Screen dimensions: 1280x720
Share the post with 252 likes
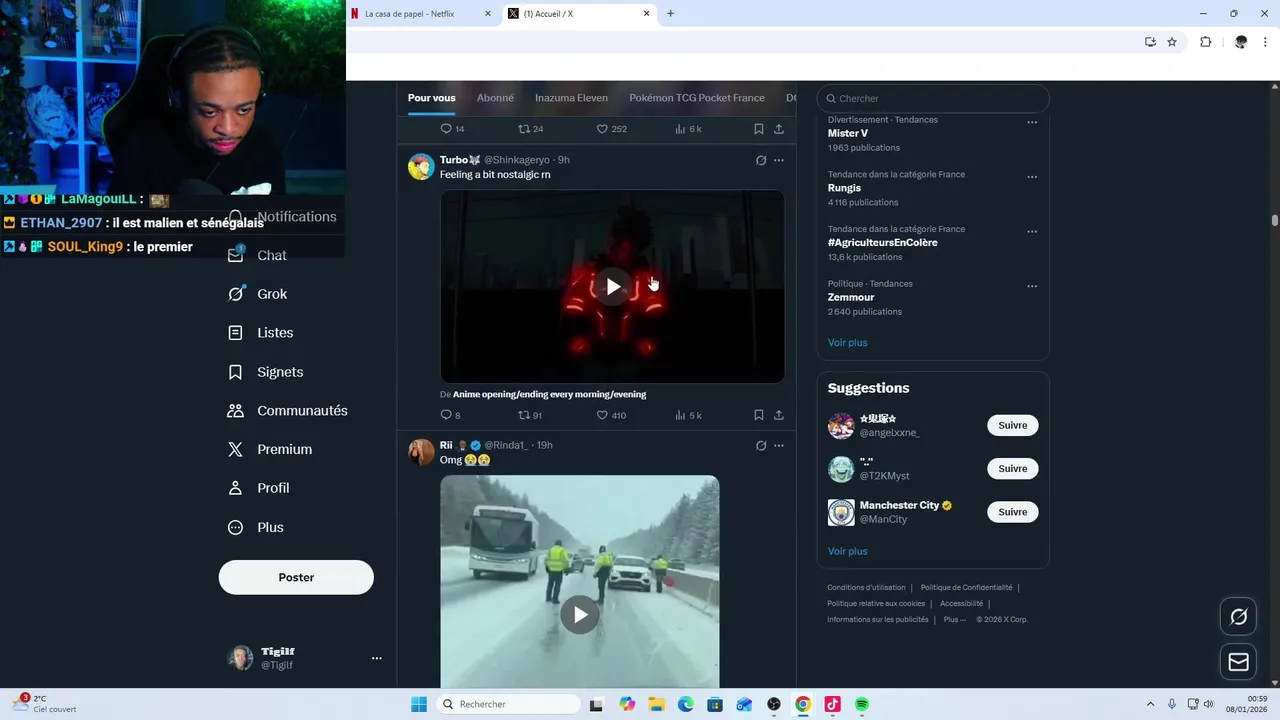pyautogui.click(x=779, y=129)
